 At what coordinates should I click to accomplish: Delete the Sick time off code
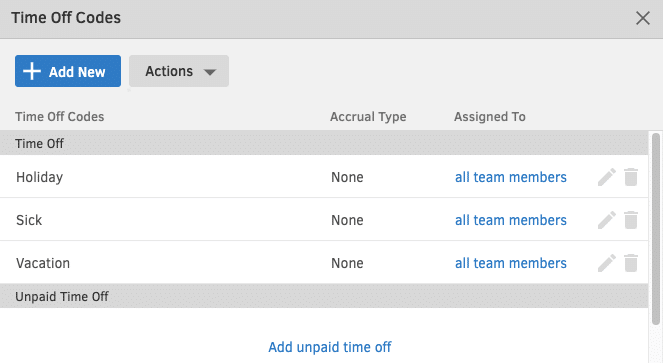coord(631,220)
